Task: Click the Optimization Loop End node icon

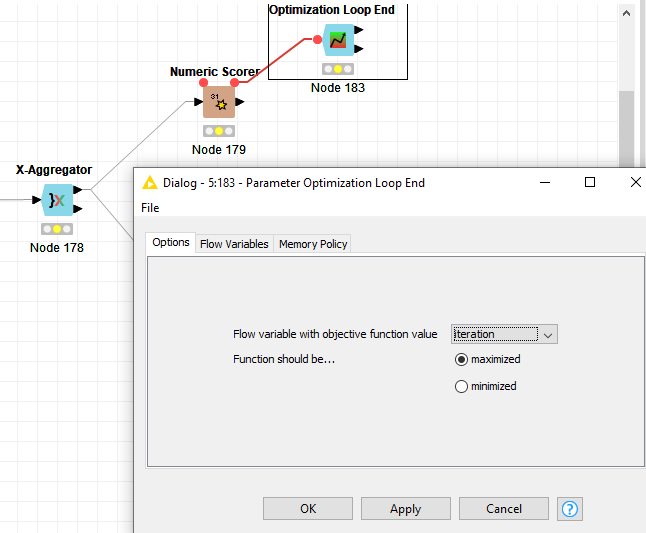Action: click(338, 41)
